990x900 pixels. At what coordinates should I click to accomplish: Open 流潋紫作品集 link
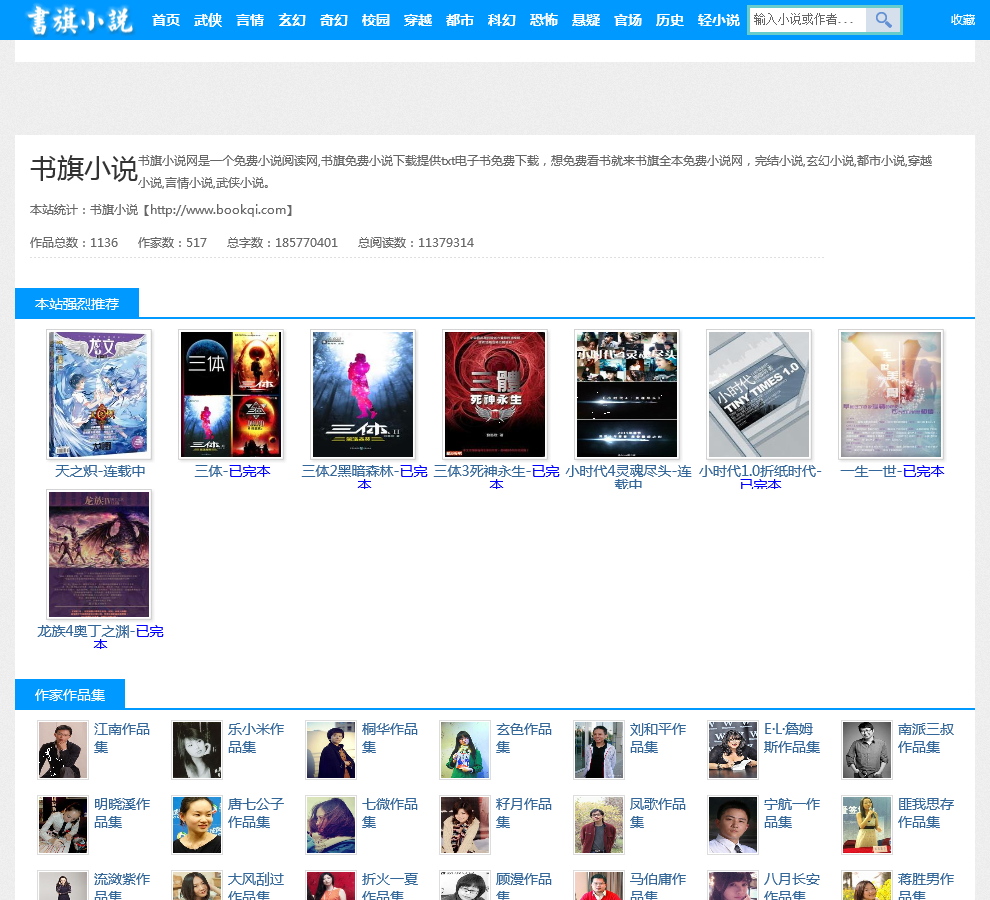[122, 885]
